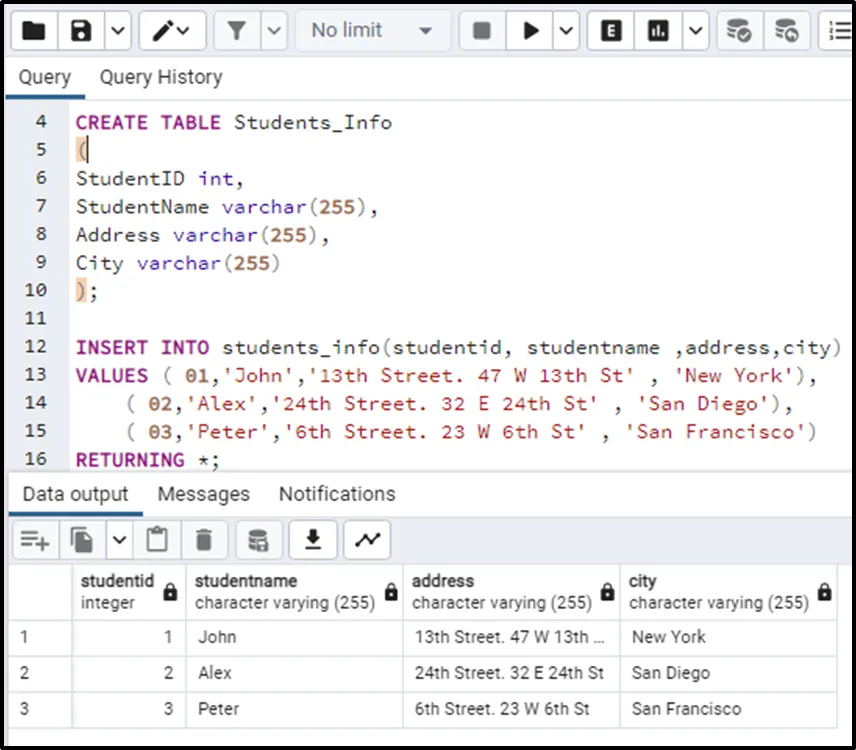Click the Delete row trash icon
856x750 pixels.
(x=204, y=541)
